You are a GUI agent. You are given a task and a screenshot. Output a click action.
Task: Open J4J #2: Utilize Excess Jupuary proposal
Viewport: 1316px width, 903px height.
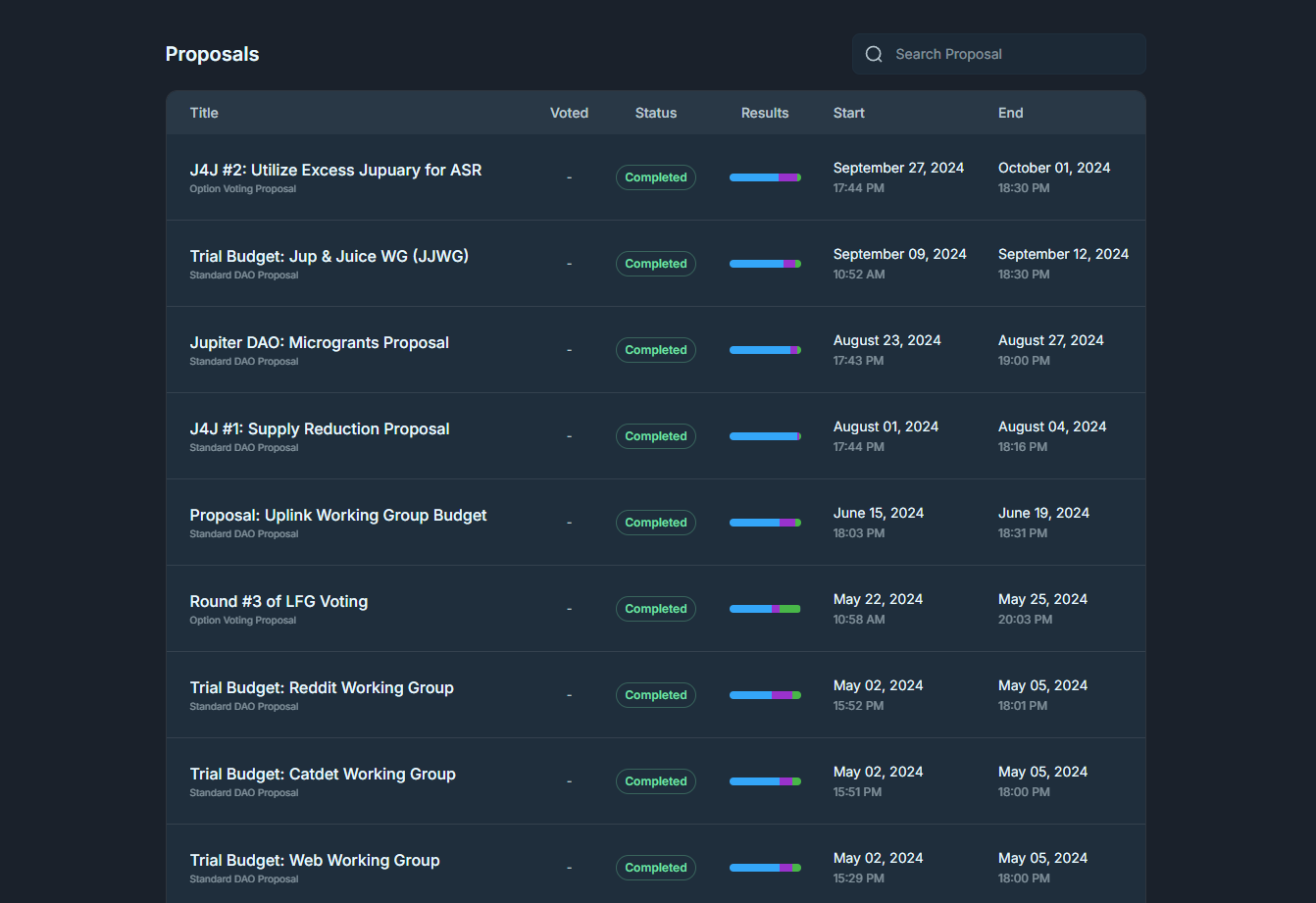(x=335, y=171)
